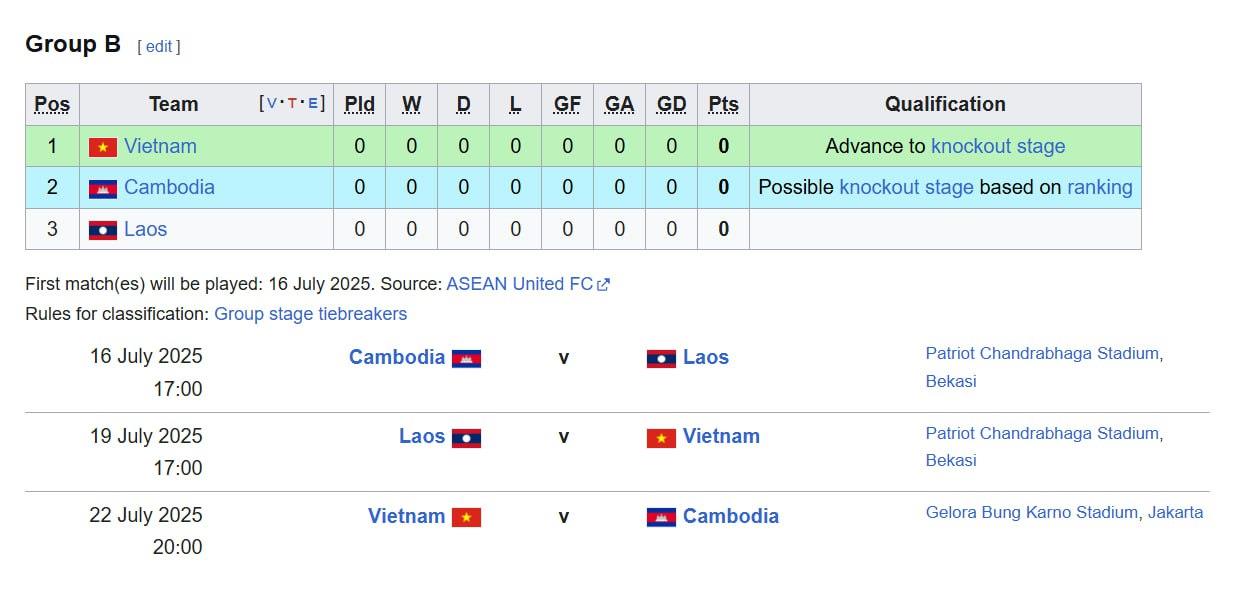The width and height of the screenshot is (1246, 592).
Task: Click the T (talk) link in Team header
Action: pos(292,103)
